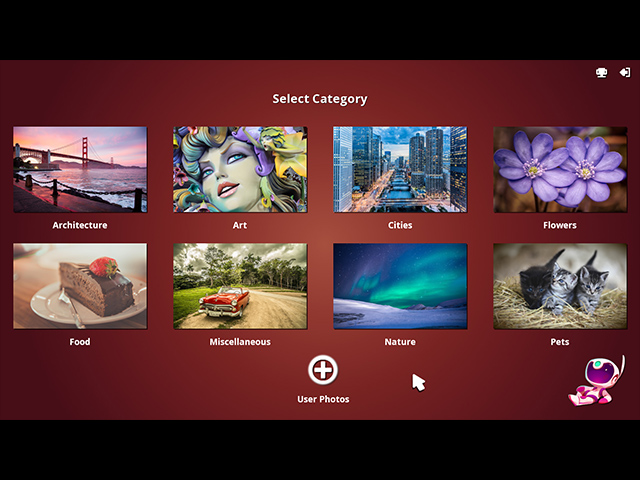Open the Flowers category picture
Image resolution: width=640 pixels, height=480 pixels.
[560, 169]
